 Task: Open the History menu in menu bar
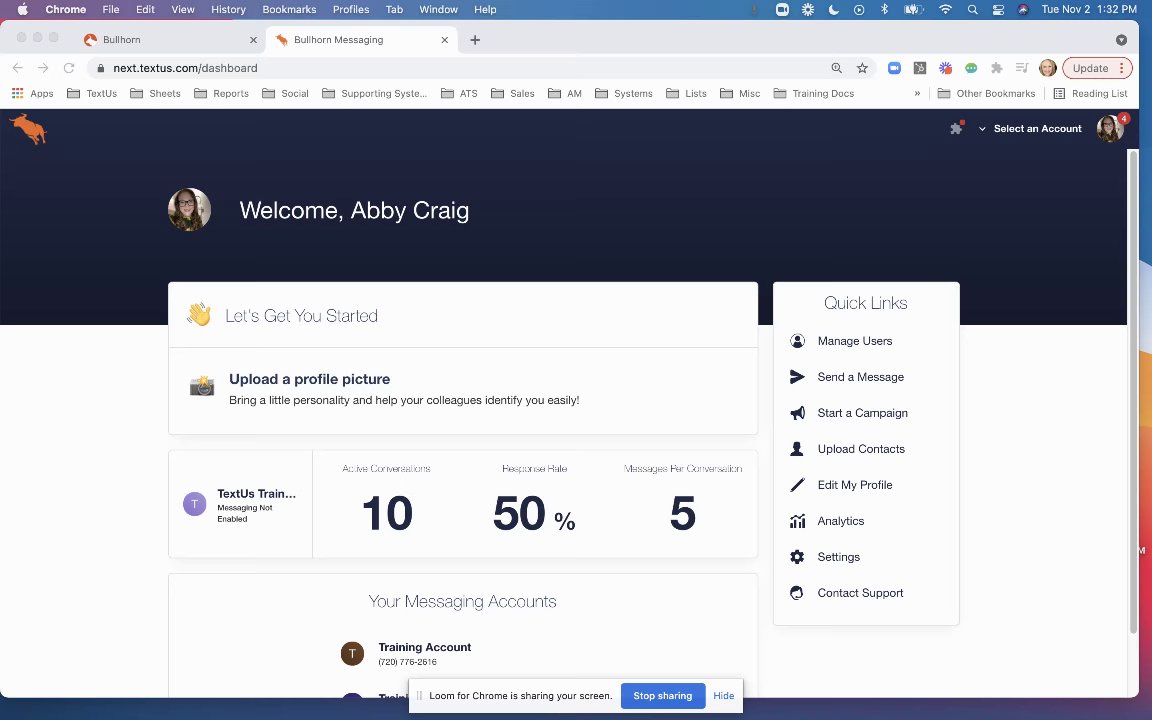228,10
